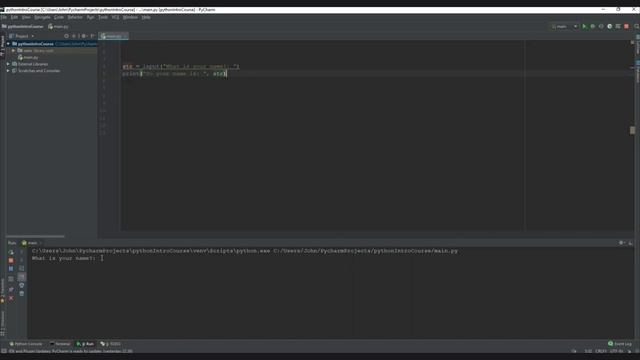Close the Run tab with the red X icon

click(x=11, y=298)
